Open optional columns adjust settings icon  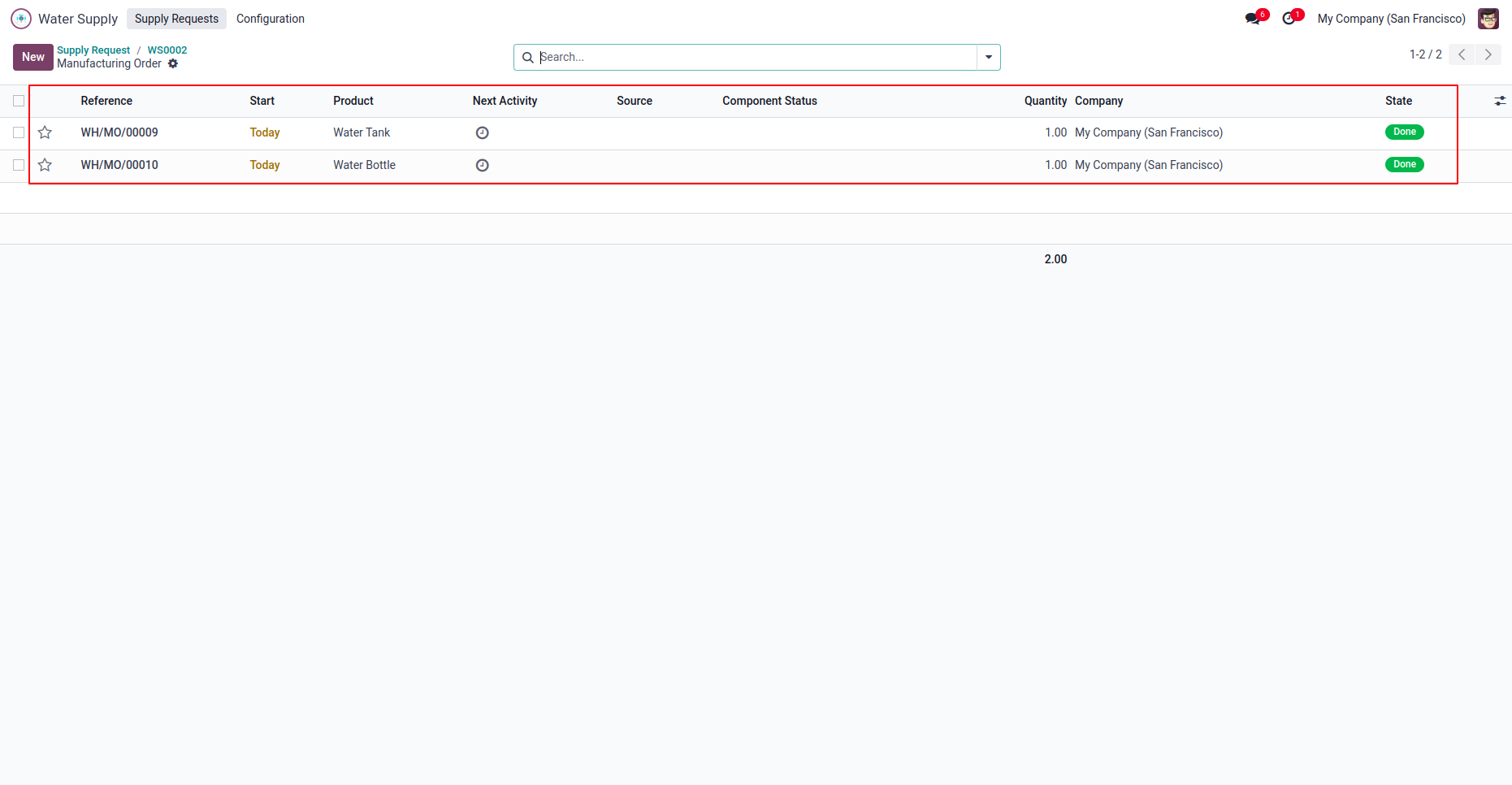click(x=1500, y=101)
